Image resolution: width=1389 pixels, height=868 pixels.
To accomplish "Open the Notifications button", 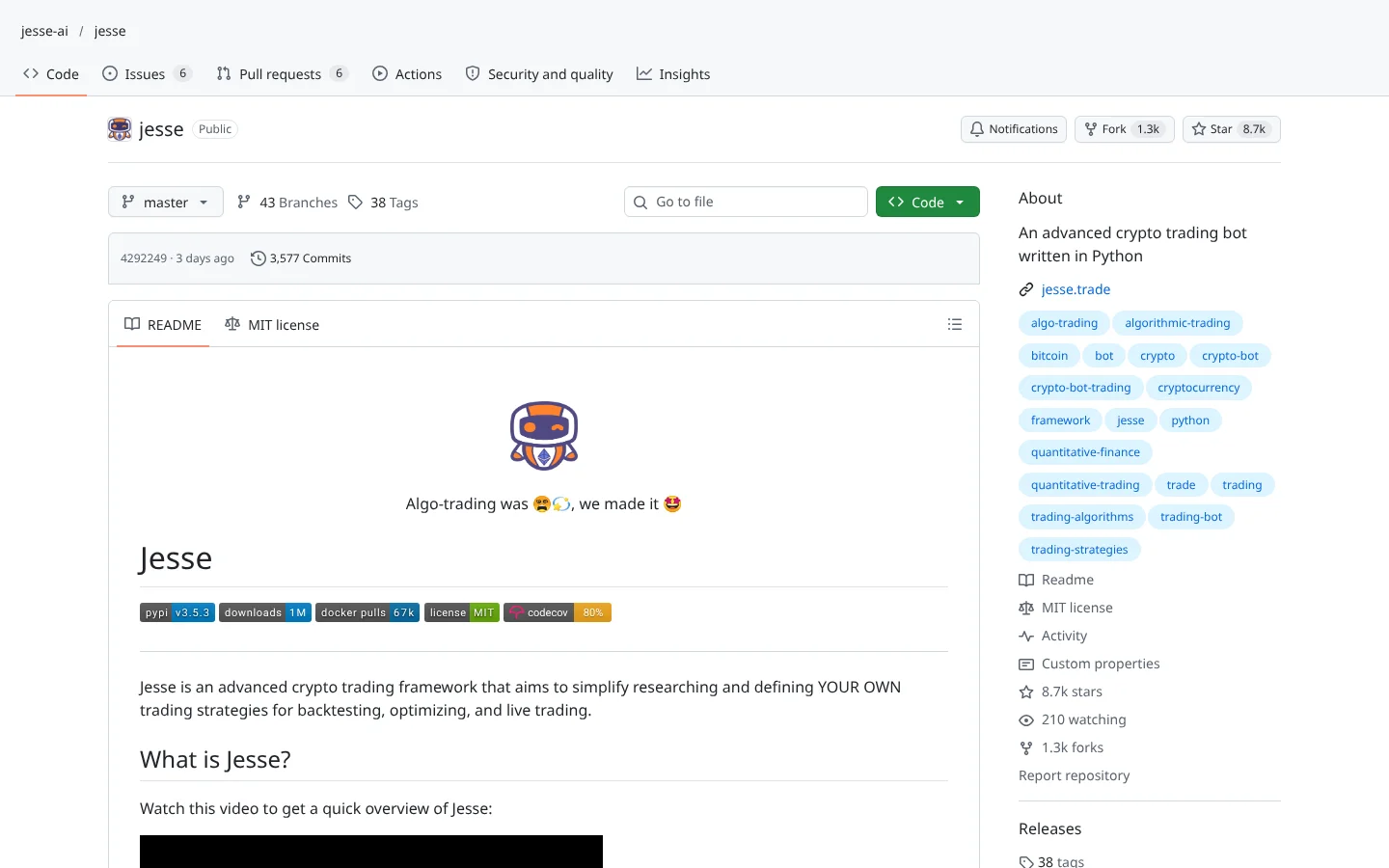I will tap(1014, 129).
